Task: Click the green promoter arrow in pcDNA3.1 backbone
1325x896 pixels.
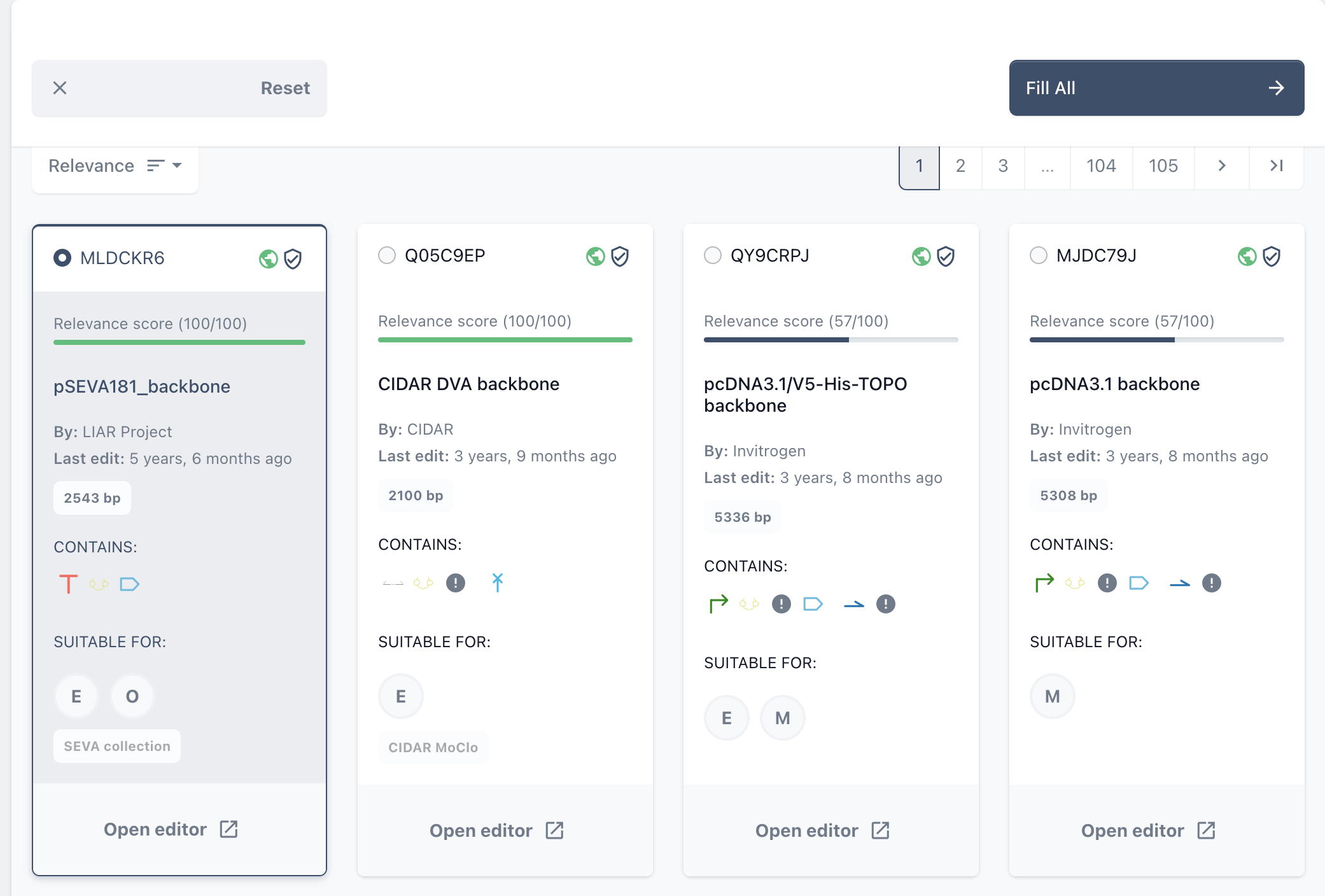Action: point(1044,582)
